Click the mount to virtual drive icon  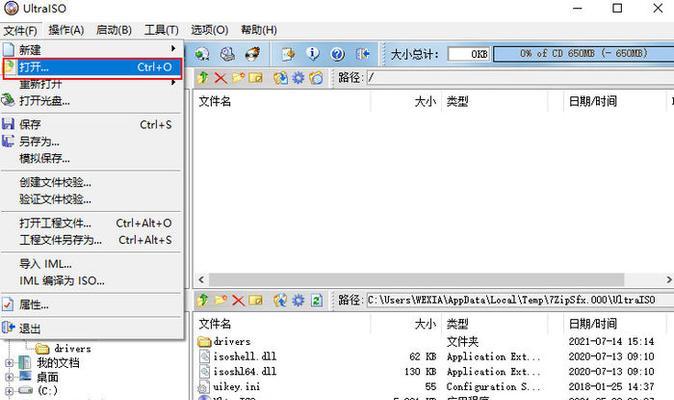[227, 54]
